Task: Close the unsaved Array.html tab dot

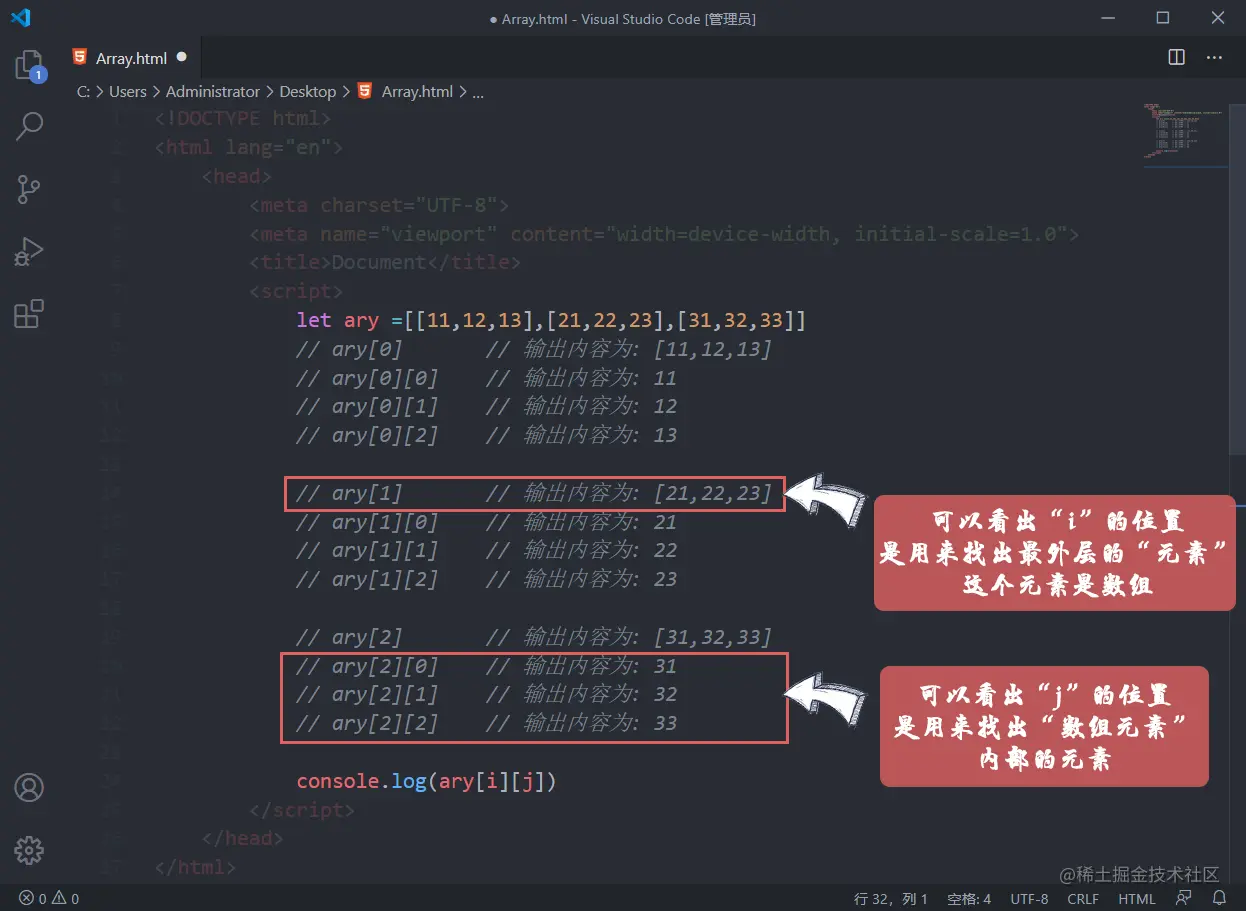Action: pos(181,58)
